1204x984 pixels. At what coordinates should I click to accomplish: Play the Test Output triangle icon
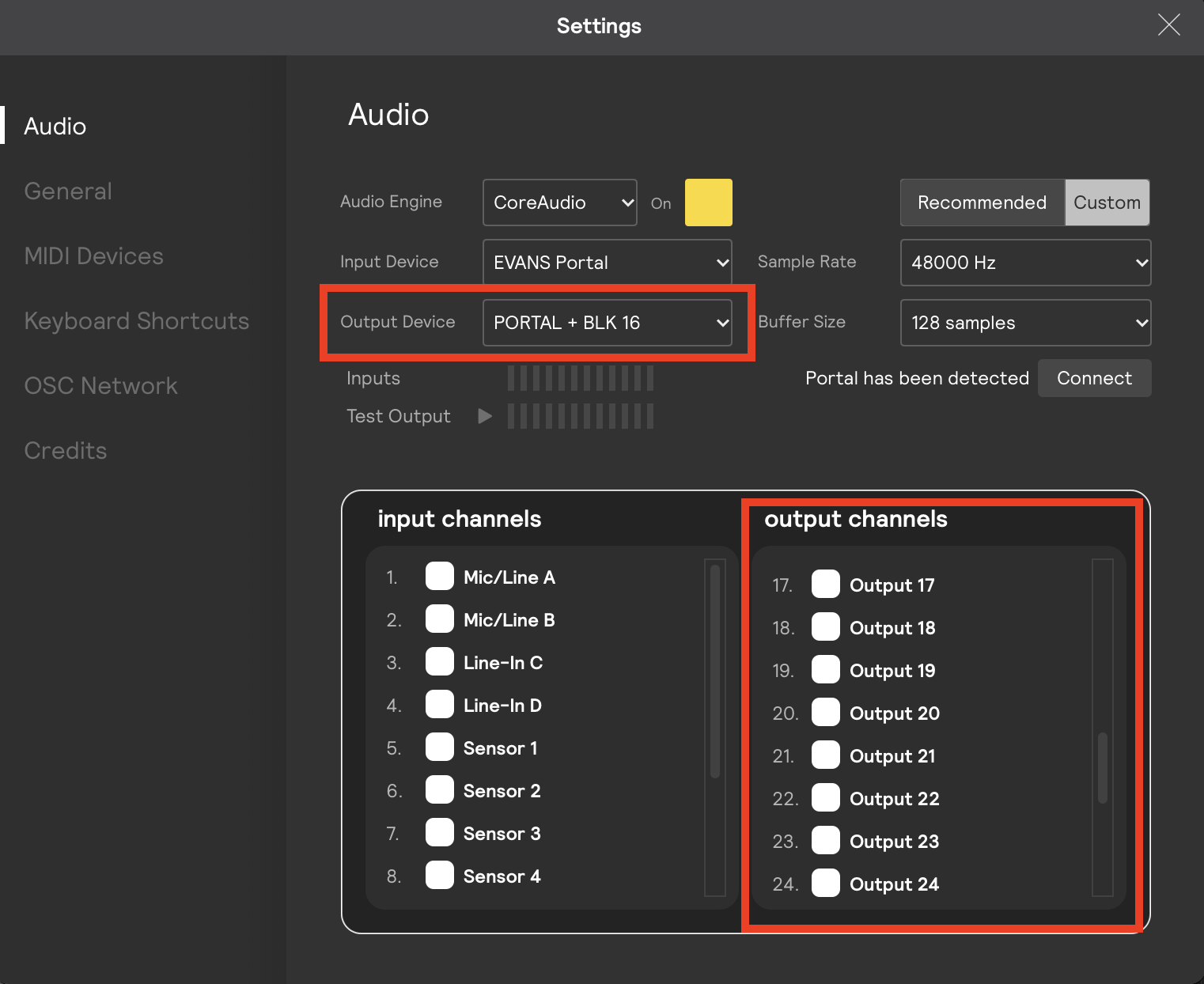click(485, 416)
